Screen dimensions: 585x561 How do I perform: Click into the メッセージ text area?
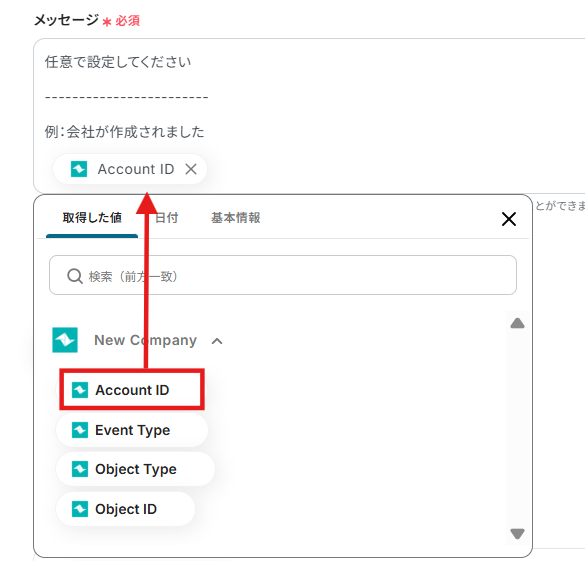(x=309, y=116)
